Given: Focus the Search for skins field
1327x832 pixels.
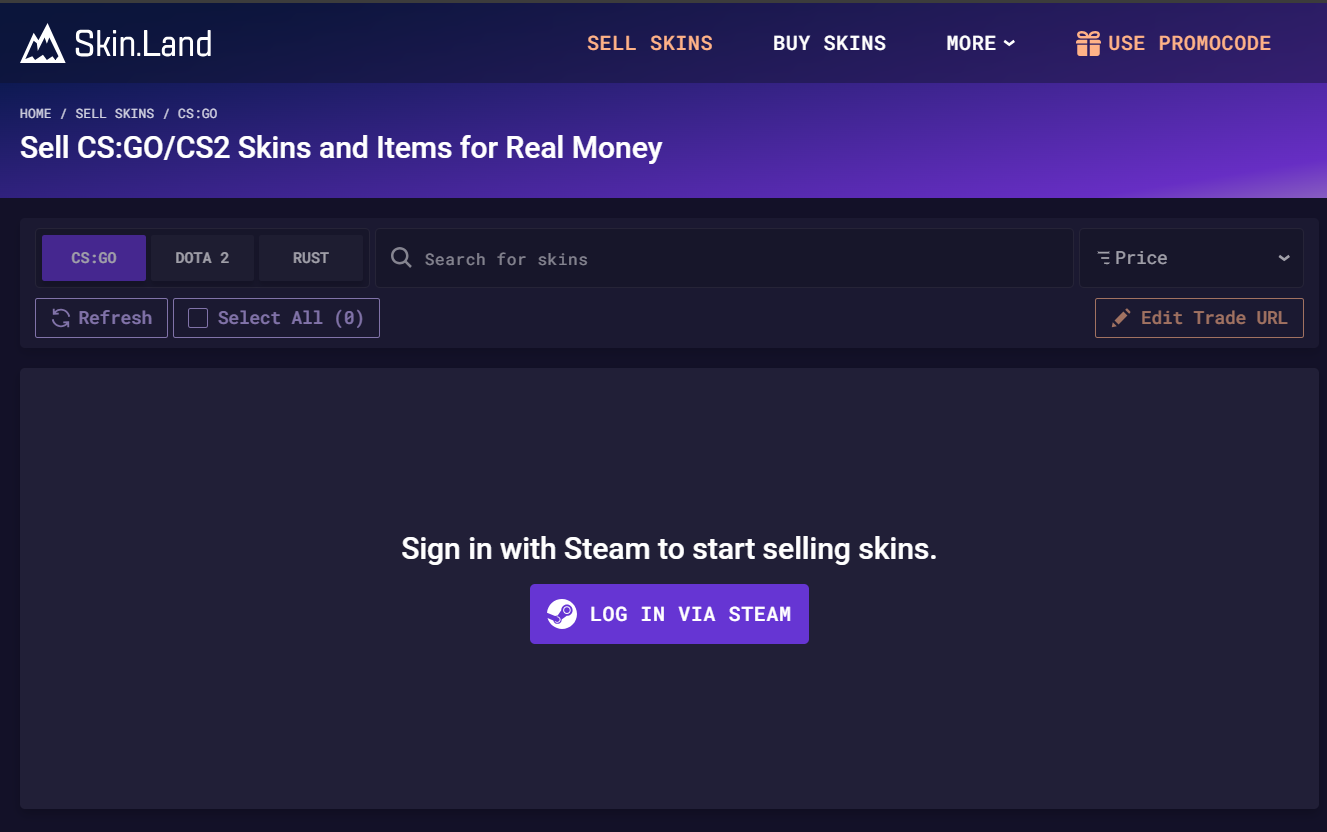Looking at the screenshot, I should (724, 258).
